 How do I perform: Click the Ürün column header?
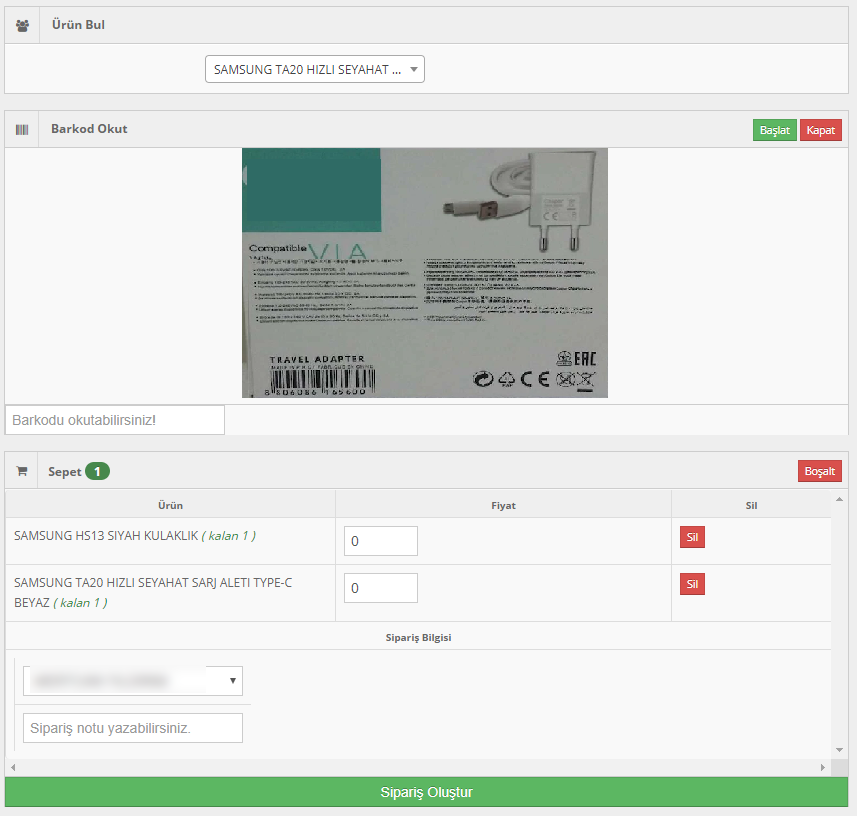(x=171, y=506)
